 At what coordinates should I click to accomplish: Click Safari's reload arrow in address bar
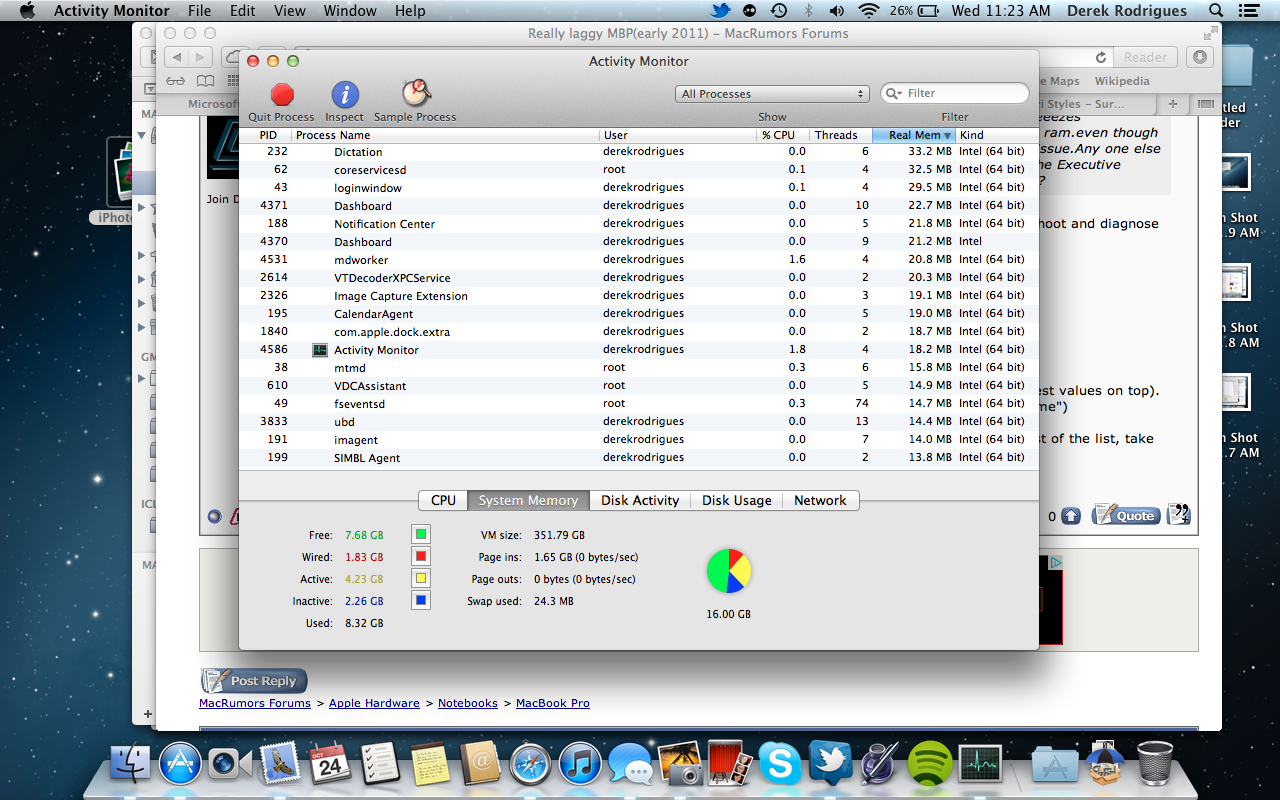click(1101, 57)
